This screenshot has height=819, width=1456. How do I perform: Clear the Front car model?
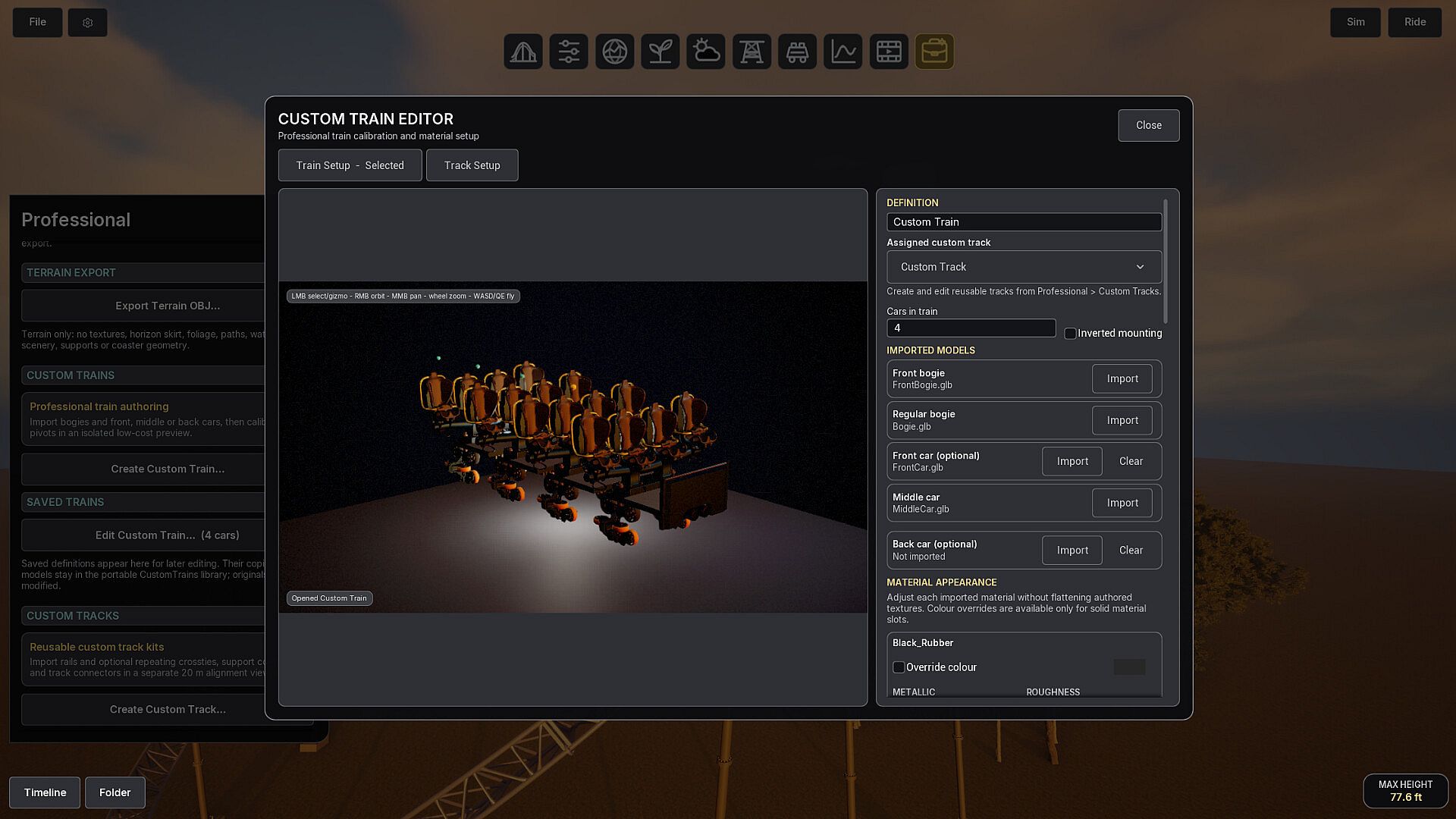[1131, 461]
